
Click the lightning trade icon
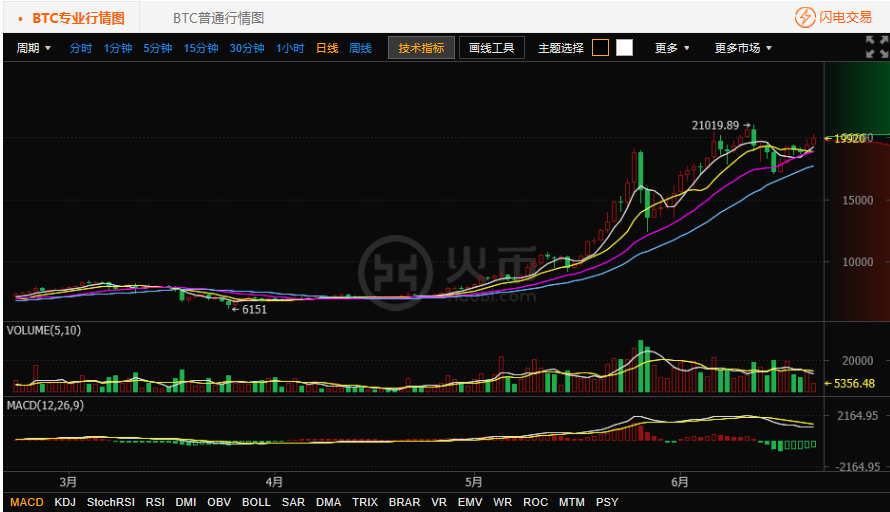pos(805,17)
